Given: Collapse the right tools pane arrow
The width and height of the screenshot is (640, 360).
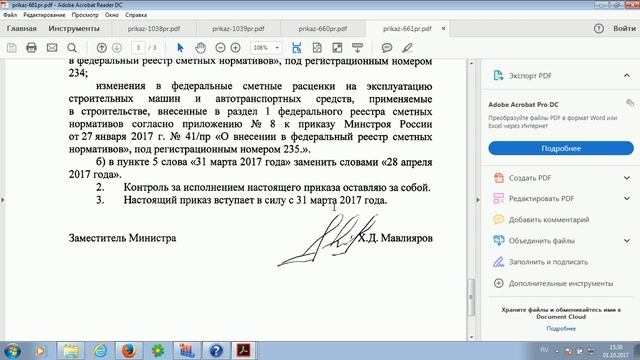Looking at the screenshot, I should click(x=478, y=200).
